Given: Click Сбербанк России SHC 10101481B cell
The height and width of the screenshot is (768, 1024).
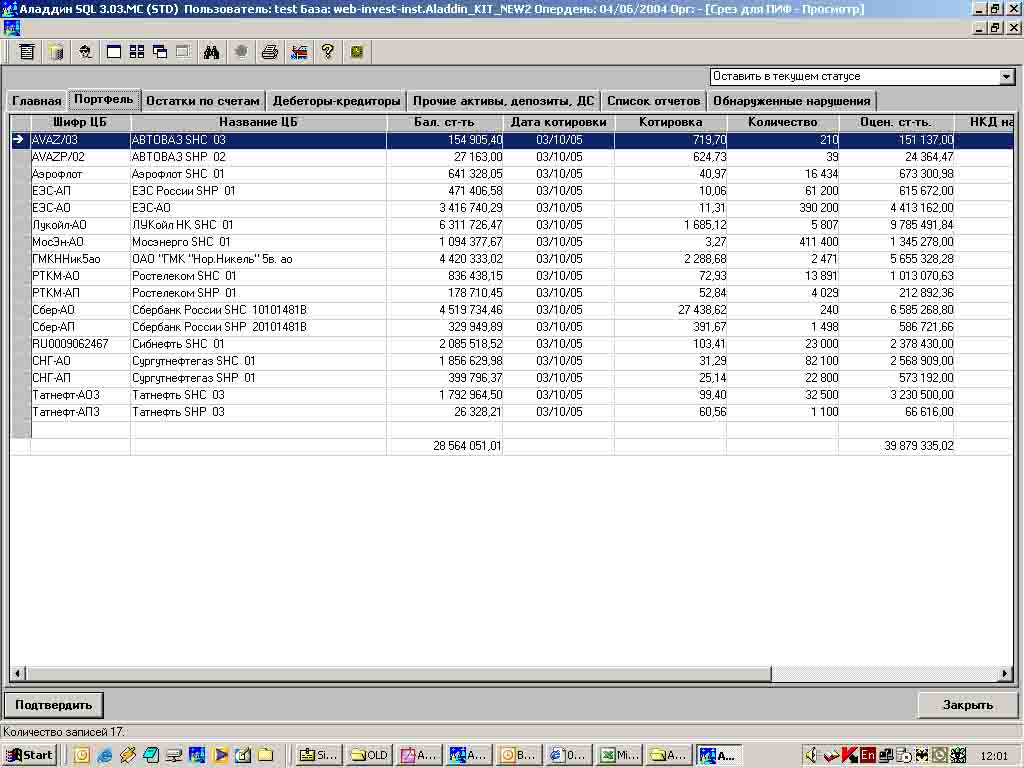Looking at the screenshot, I should click(x=259, y=310).
